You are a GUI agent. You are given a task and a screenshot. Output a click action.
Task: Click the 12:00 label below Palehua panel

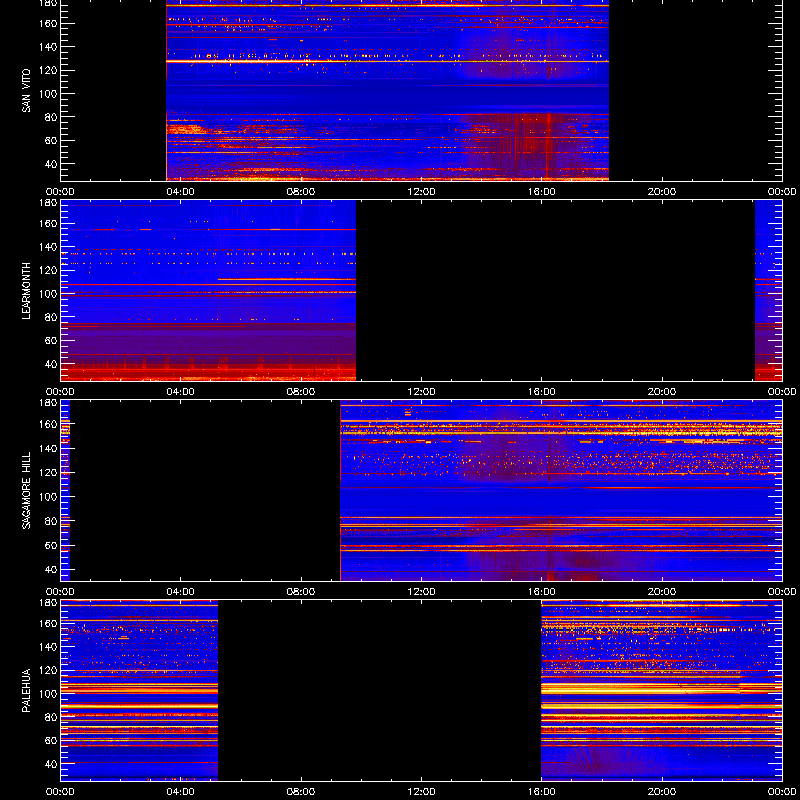tap(421, 792)
